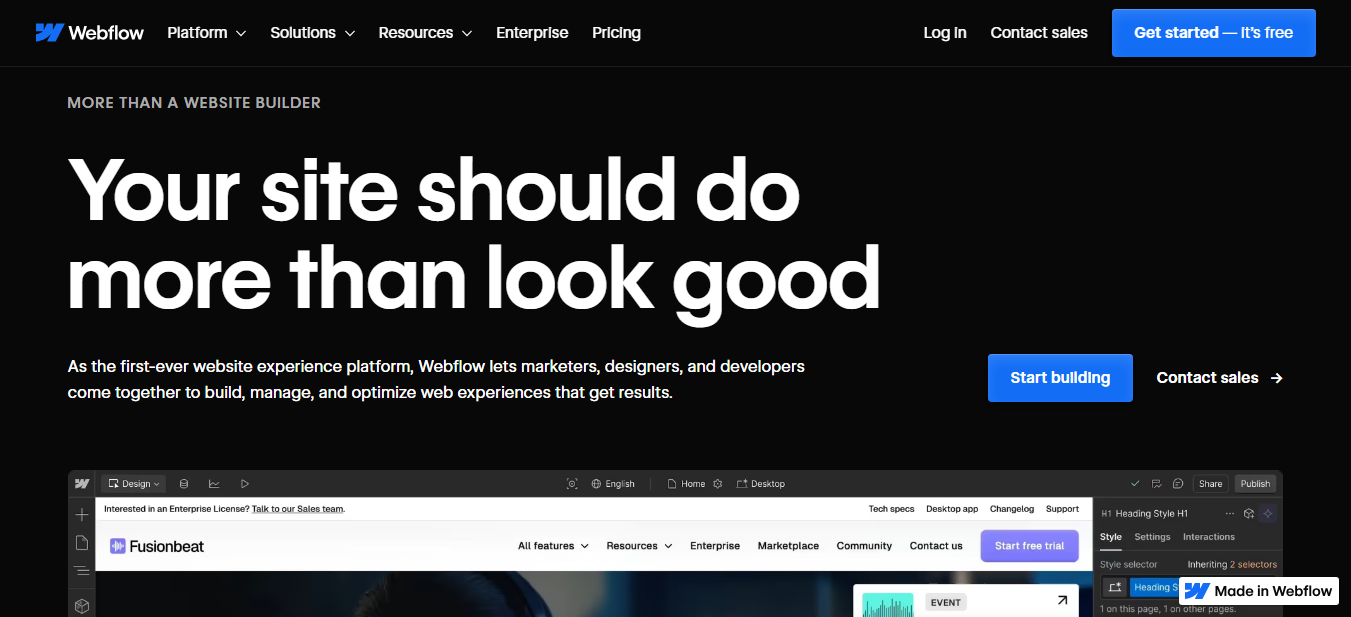
Task: Switch to the Settings tab in style panel
Action: (x=1152, y=537)
